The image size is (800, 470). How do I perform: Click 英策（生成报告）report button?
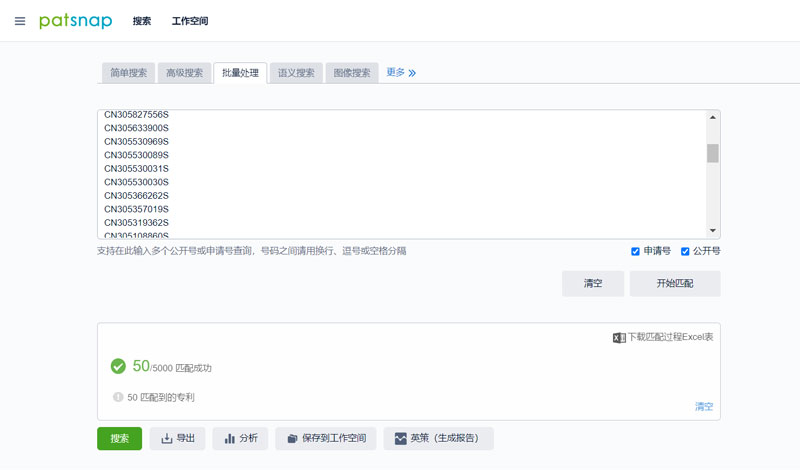click(x=438, y=438)
